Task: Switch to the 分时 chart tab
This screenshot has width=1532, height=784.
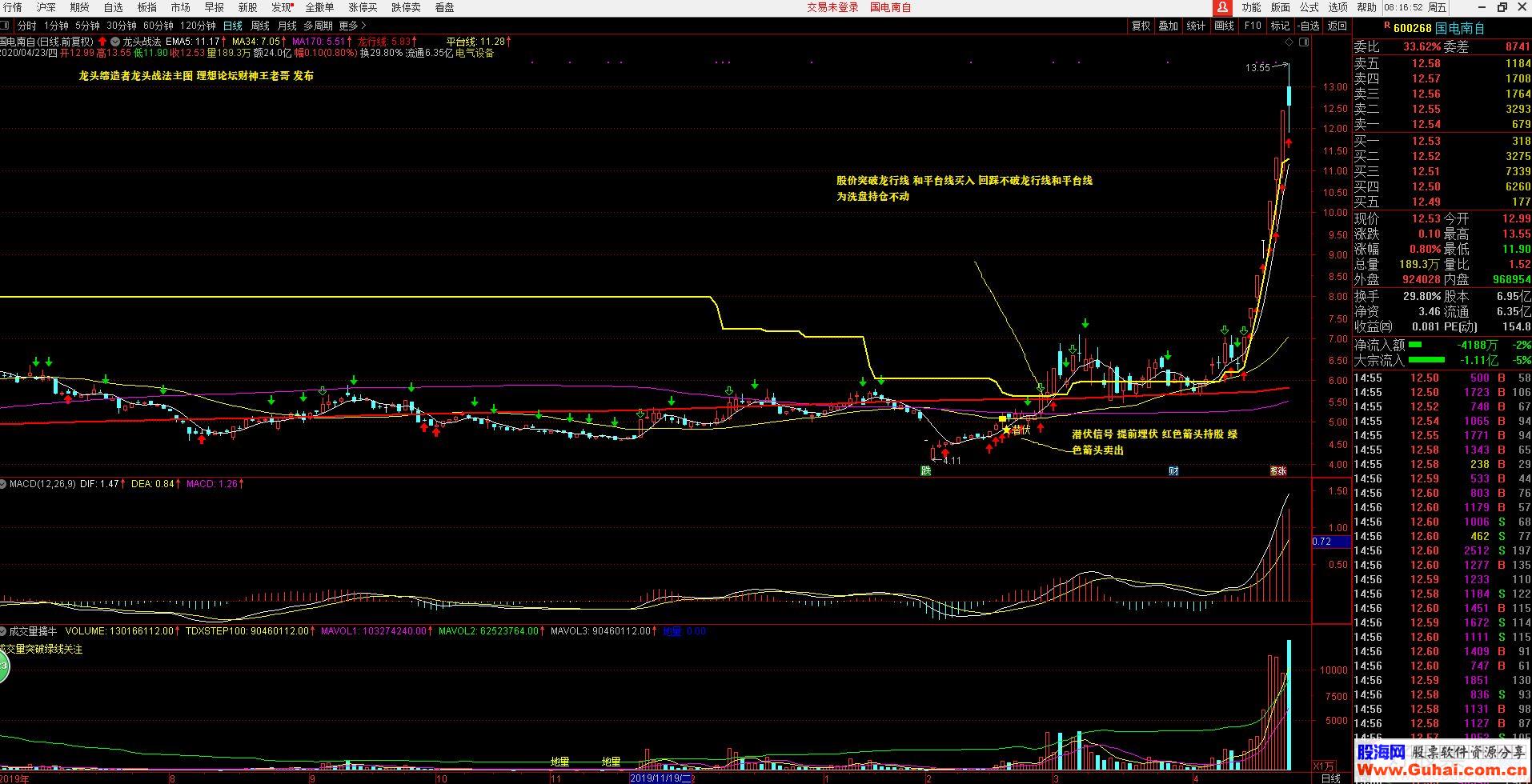Action: pyautogui.click(x=26, y=26)
